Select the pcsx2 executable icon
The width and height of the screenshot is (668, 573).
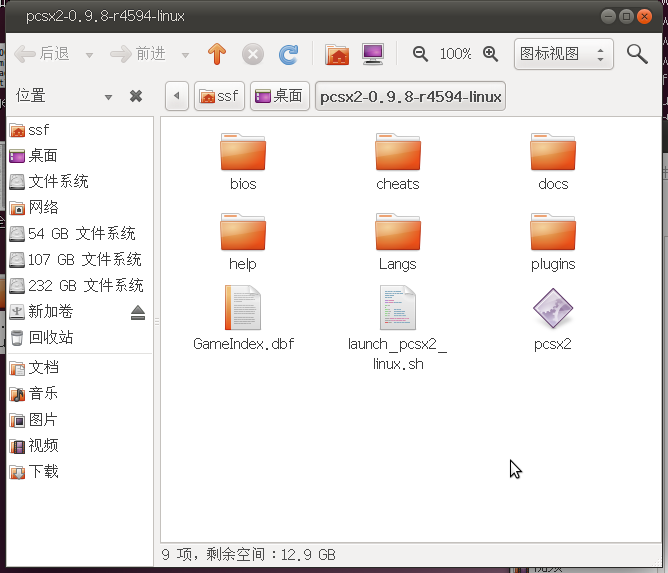coord(553,319)
